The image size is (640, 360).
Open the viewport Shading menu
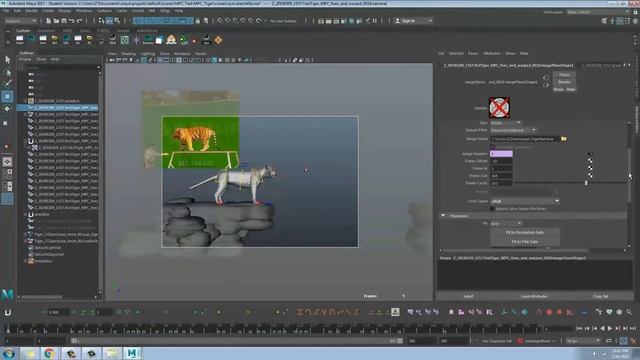click(x=128, y=54)
